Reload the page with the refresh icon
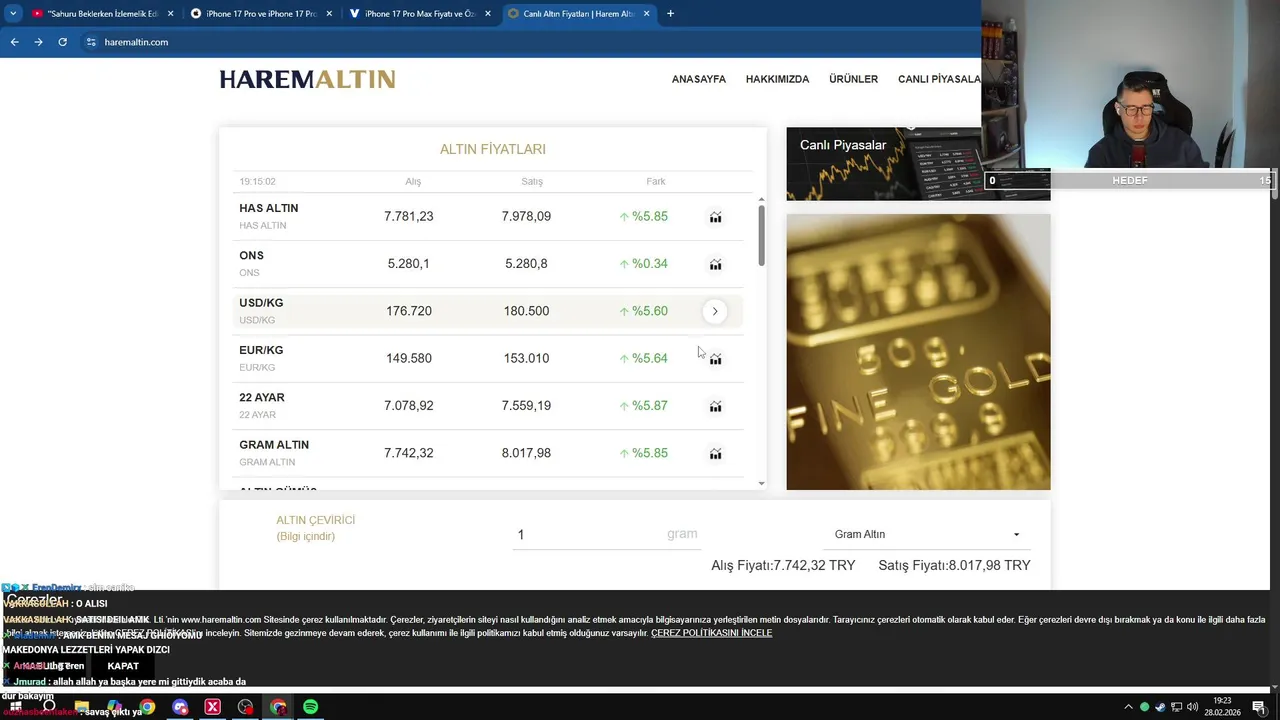 pos(62,42)
